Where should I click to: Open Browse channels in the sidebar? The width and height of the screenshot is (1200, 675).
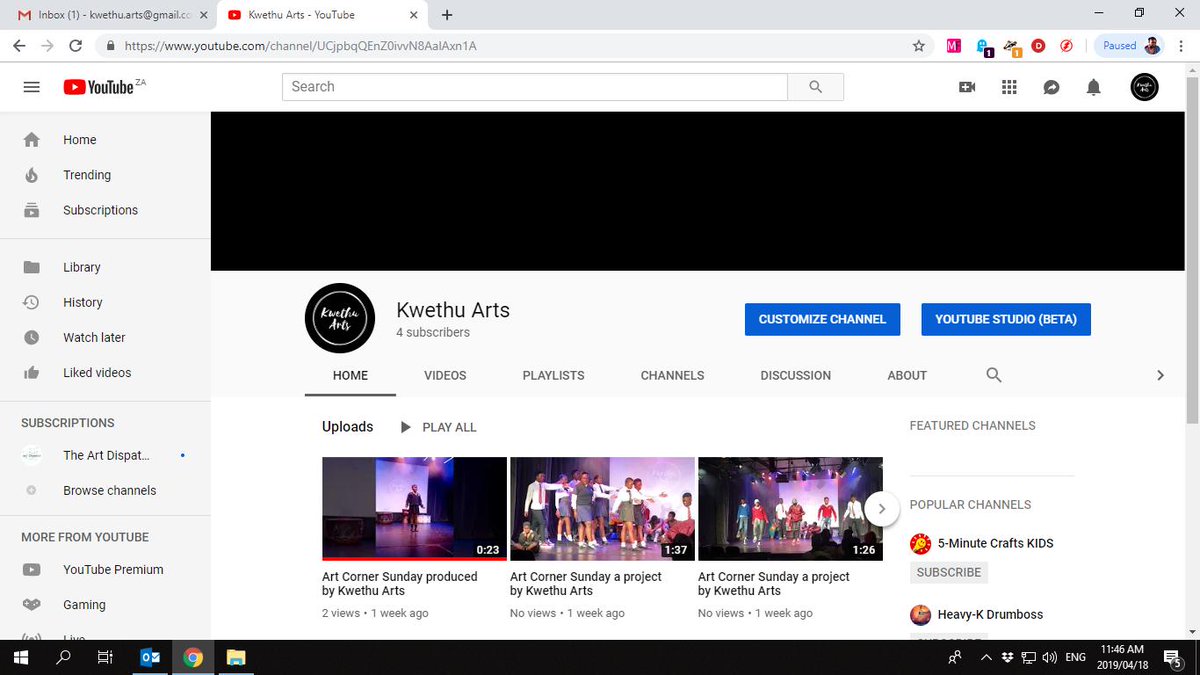coord(105,490)
